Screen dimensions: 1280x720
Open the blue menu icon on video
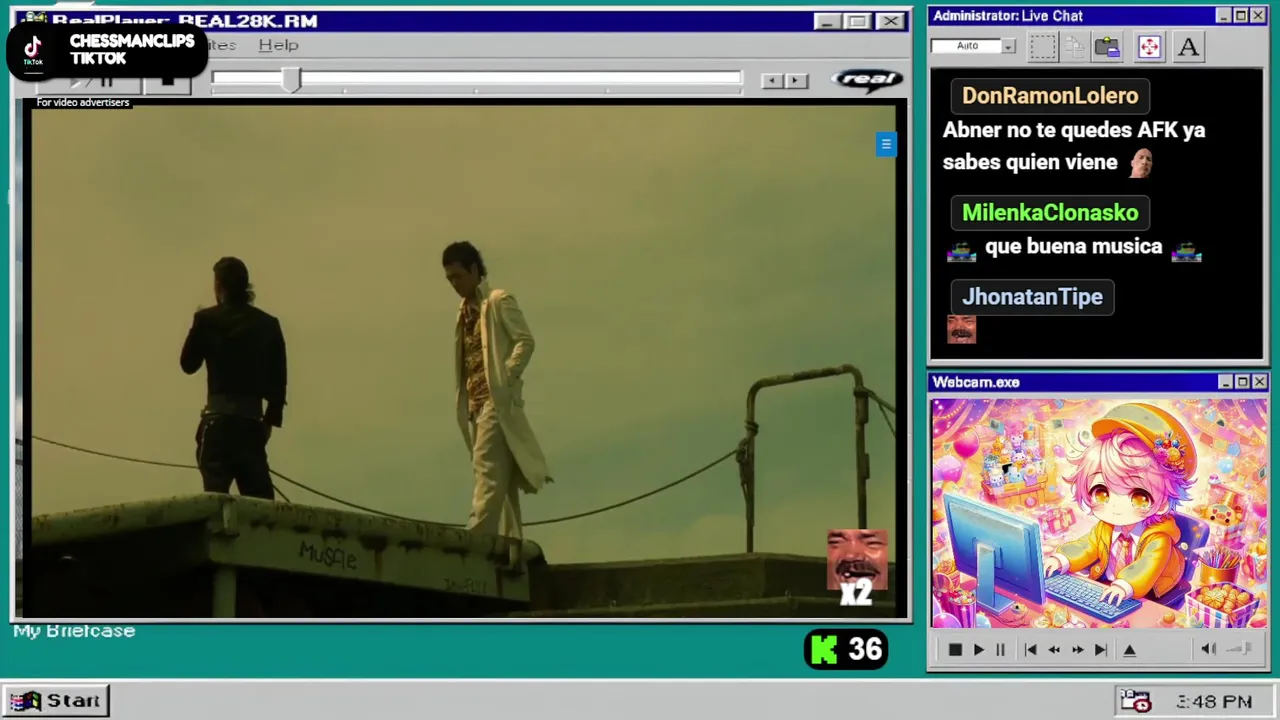pyautogui.click(x=886, y=145)
